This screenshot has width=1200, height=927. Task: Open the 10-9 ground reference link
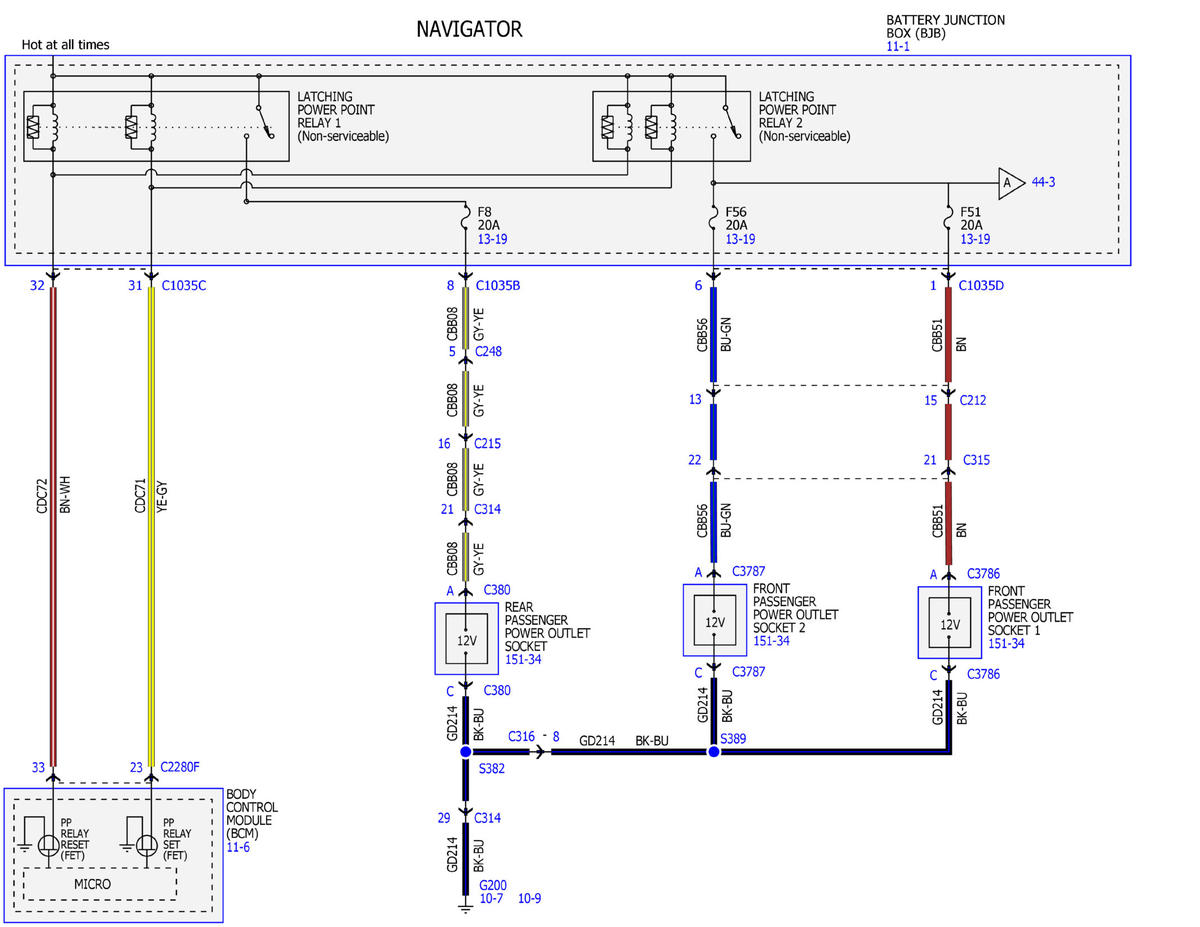(530, 899)
